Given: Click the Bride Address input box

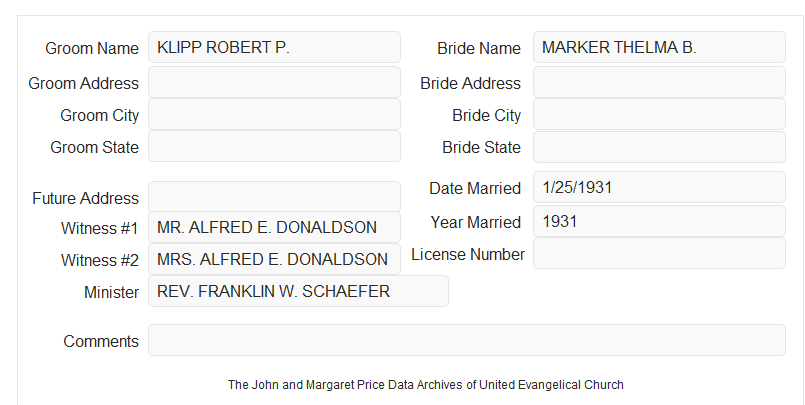Looking at the screenshot, I should coord(659,82).
